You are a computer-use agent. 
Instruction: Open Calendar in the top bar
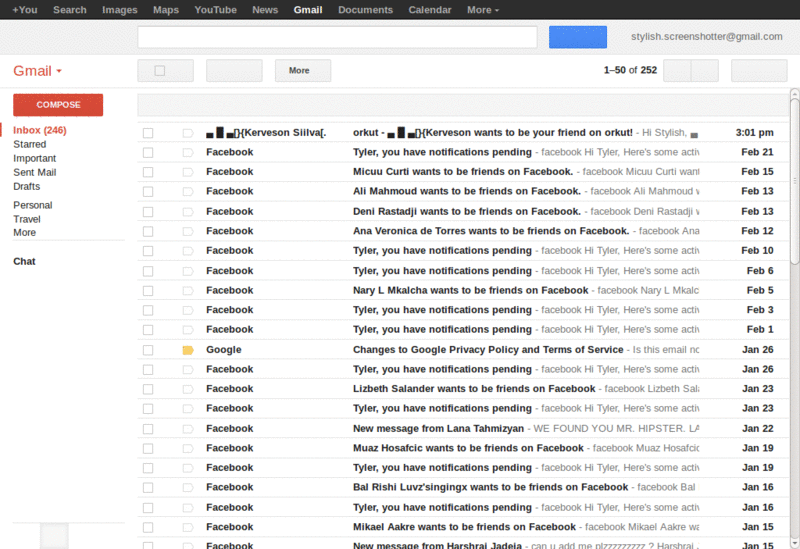430,10
